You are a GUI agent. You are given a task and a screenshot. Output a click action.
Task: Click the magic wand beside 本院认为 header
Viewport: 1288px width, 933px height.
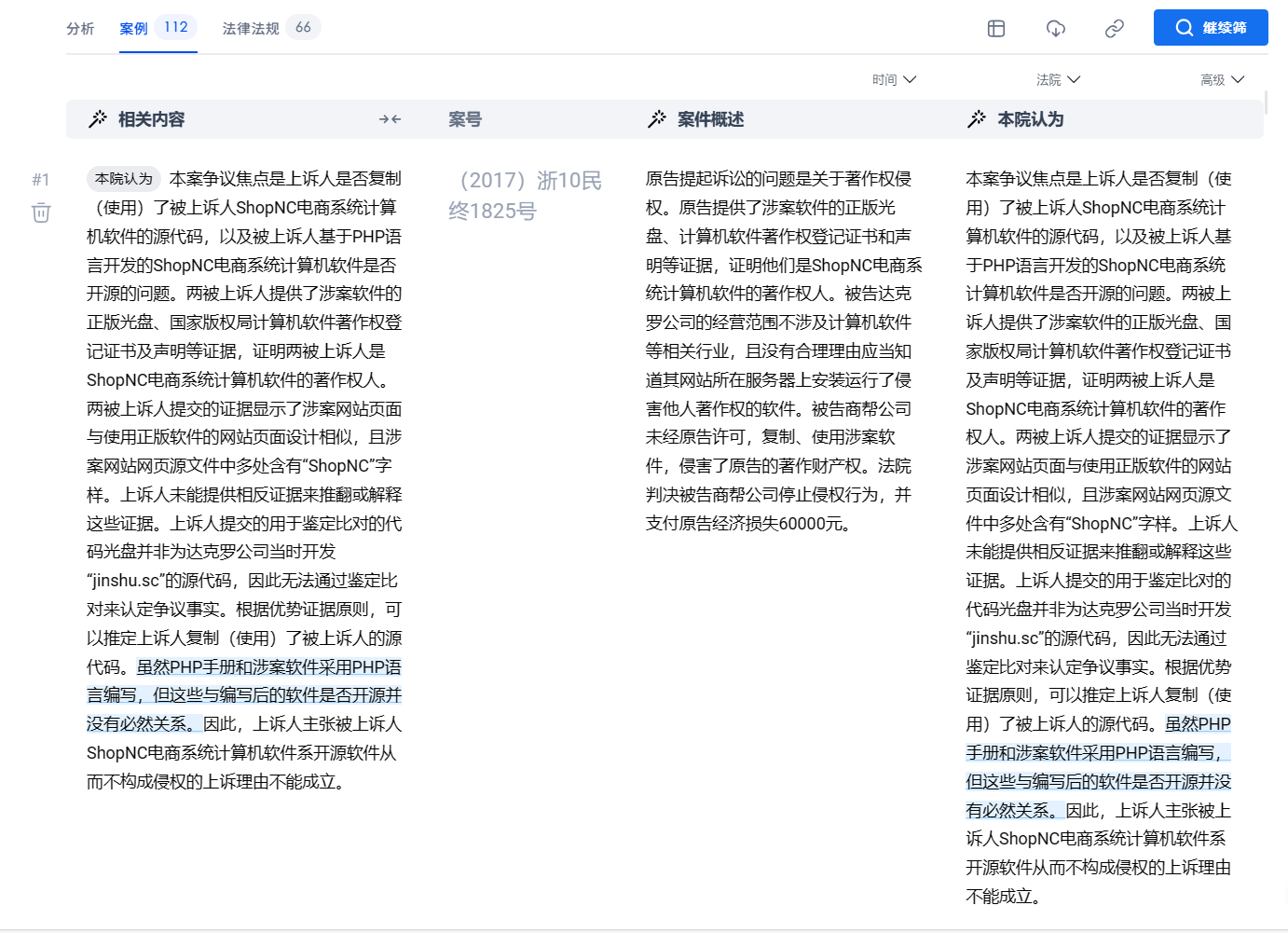click(x=977, y=119)
